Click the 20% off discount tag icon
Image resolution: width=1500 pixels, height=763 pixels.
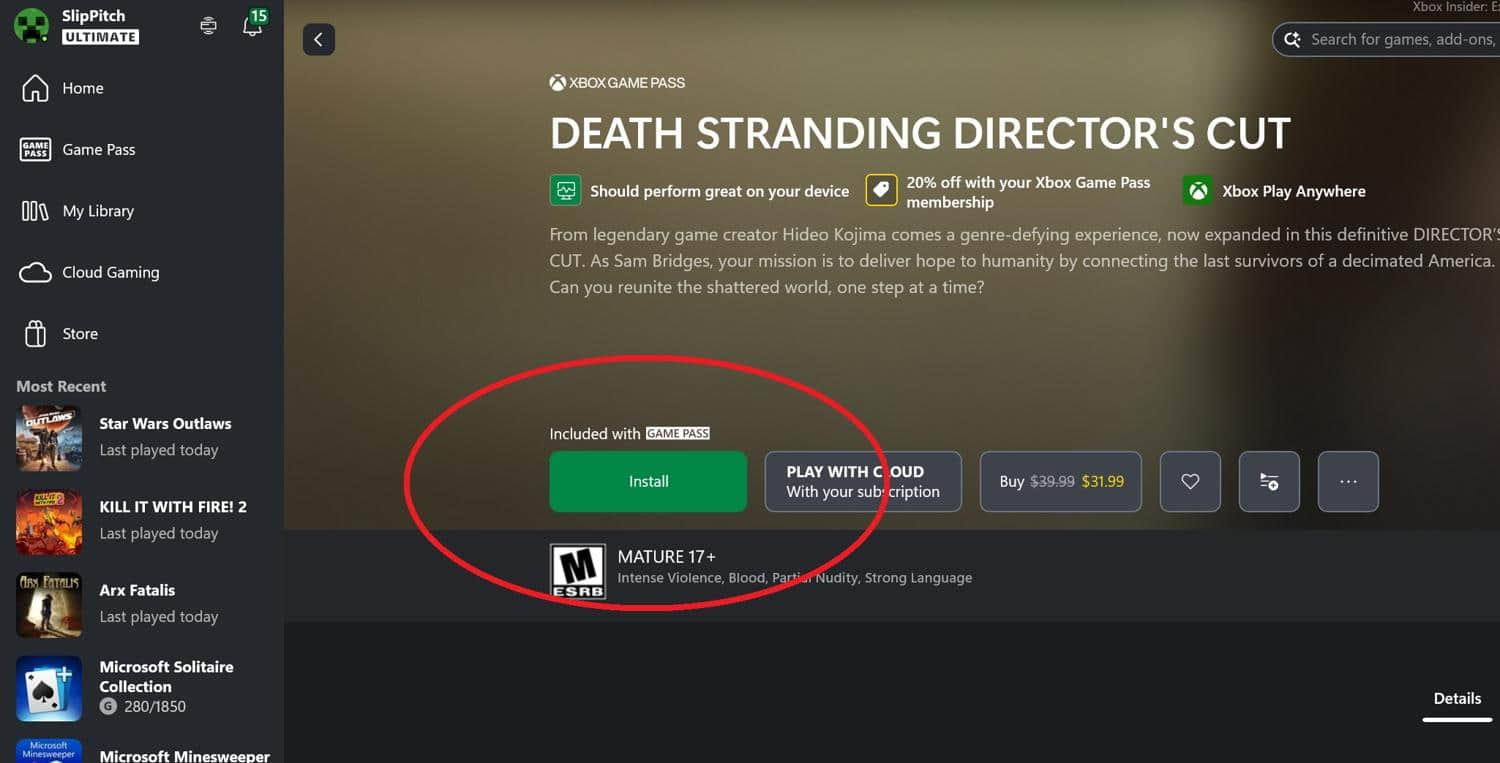(x=880, y=191)
